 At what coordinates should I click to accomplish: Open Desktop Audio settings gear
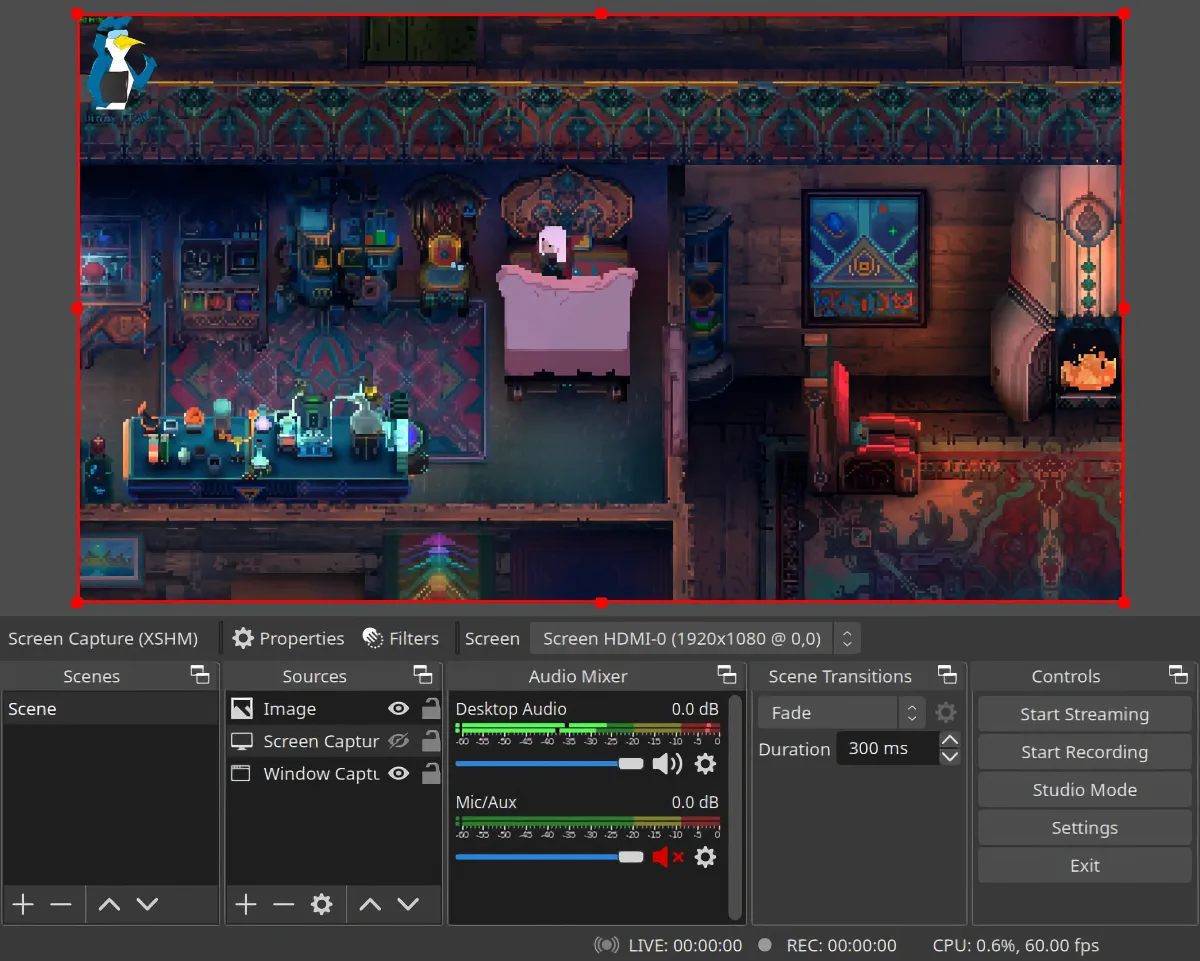(705, 764)
